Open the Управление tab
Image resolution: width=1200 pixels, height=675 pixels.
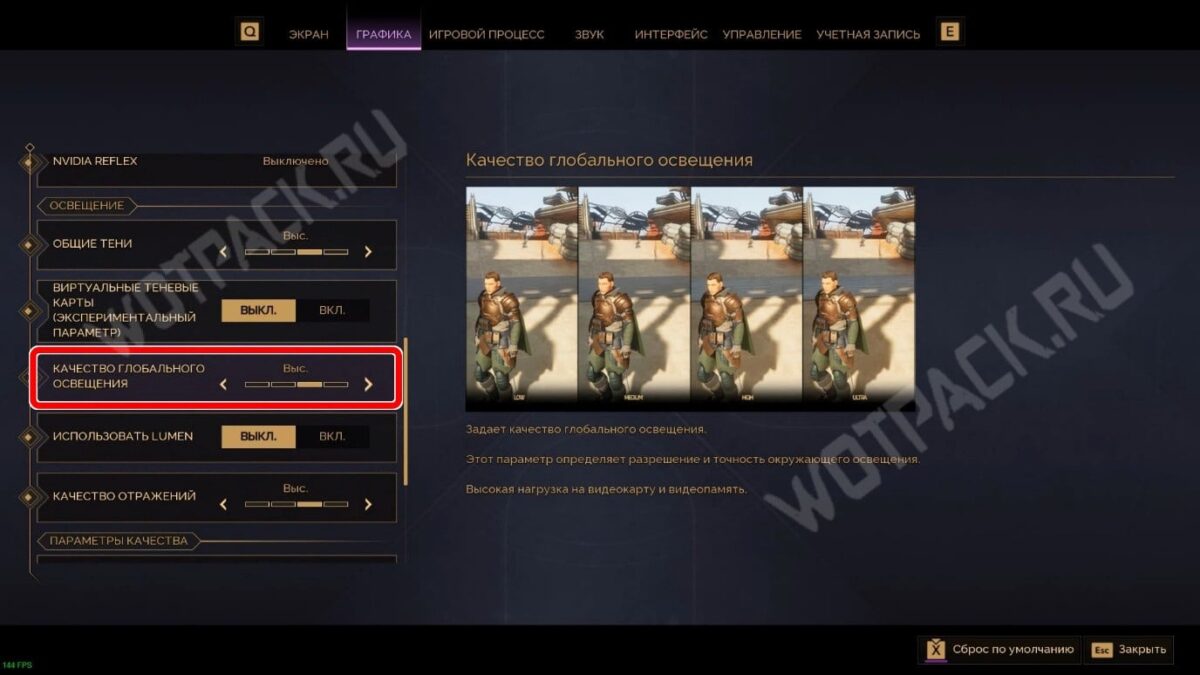[x=762, y=34]
